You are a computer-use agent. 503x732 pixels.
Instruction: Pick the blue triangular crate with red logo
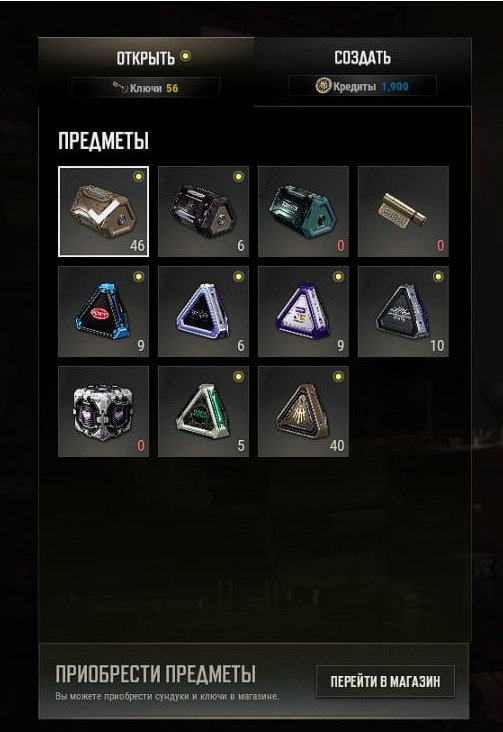[103, 311]
